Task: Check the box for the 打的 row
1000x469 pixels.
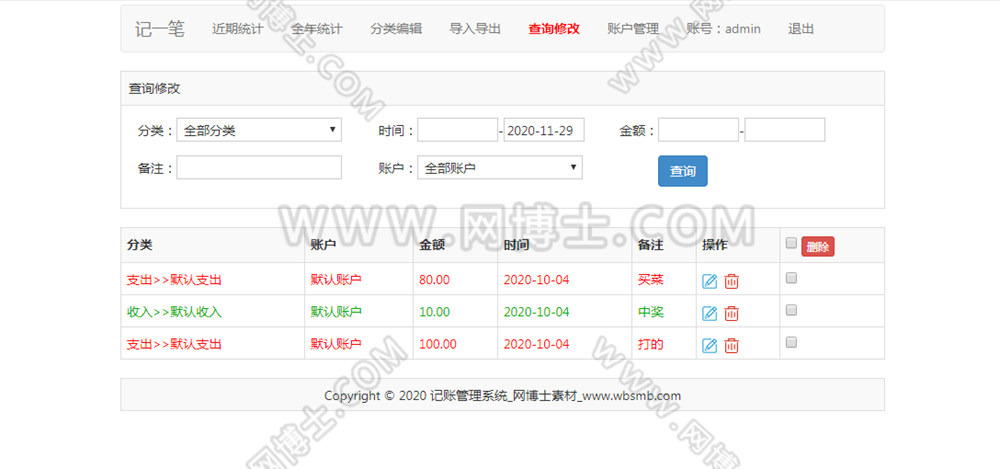Action: (x=791, y=342)
